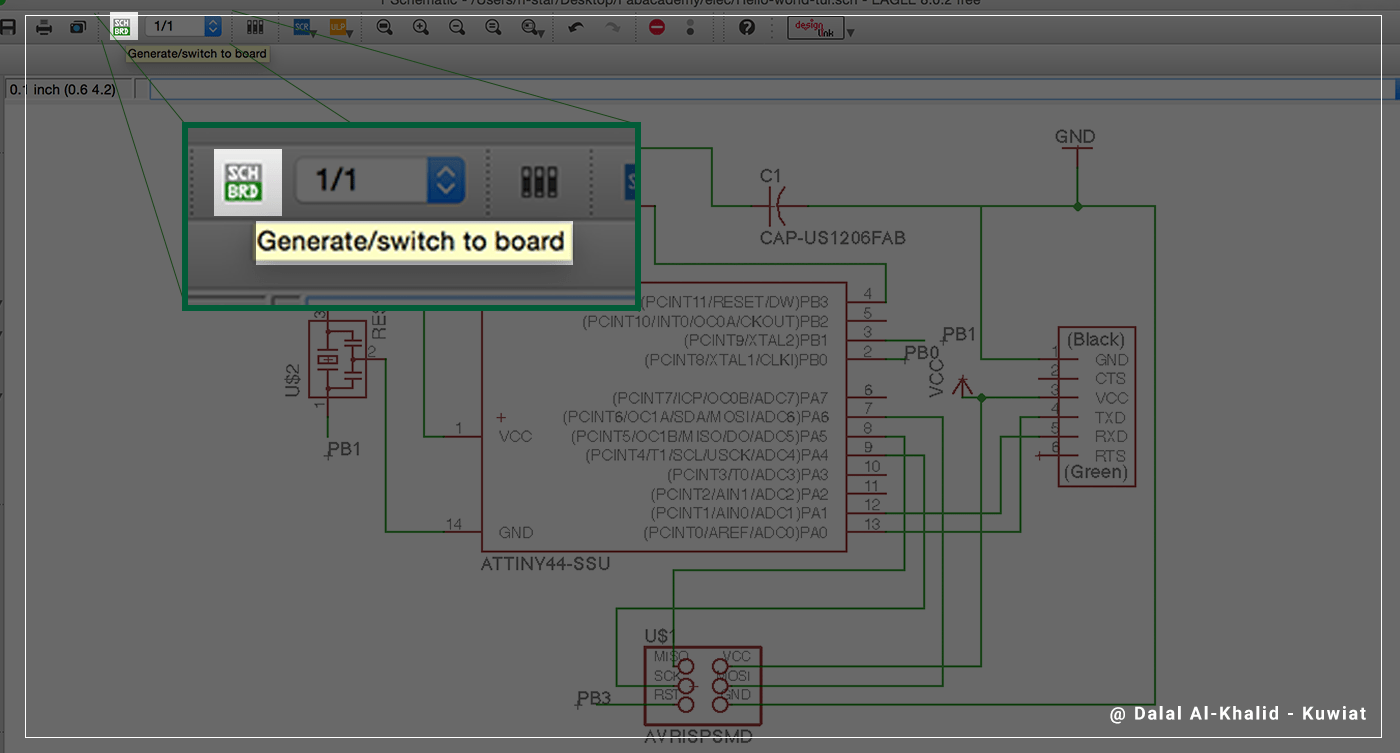Image resolution: width=1400 pixels, height=753 pixels.
Task: Click the grid display reading 0.1 inch
Action: tap(62, 90)
